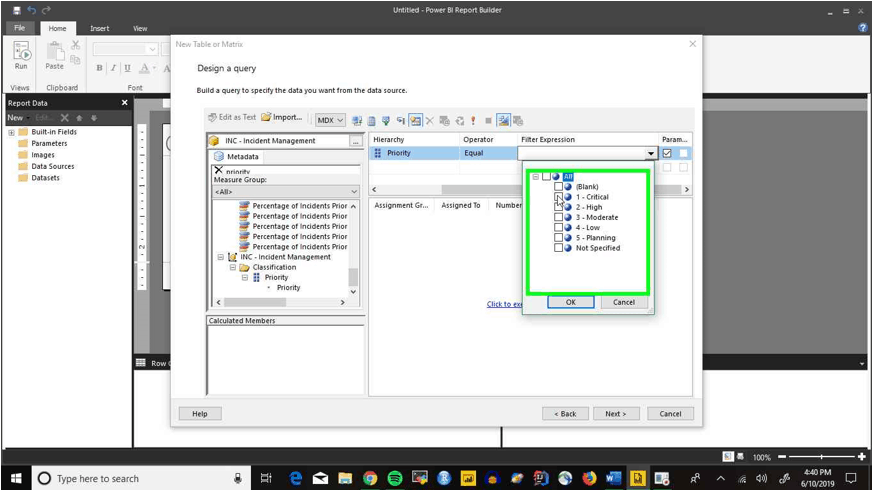Click the zoom out minus button
Viewport: 874px width, 492px height.
pos(782,457)
